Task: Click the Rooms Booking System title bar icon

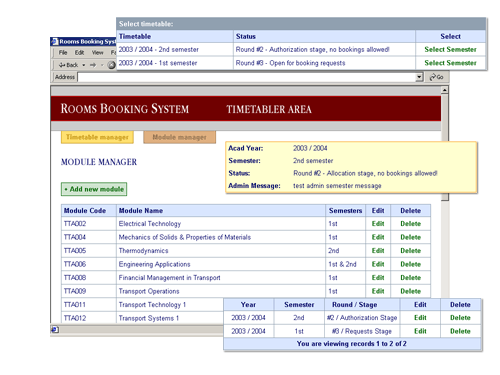Action: pyautogui.click(x=55, y=41)
